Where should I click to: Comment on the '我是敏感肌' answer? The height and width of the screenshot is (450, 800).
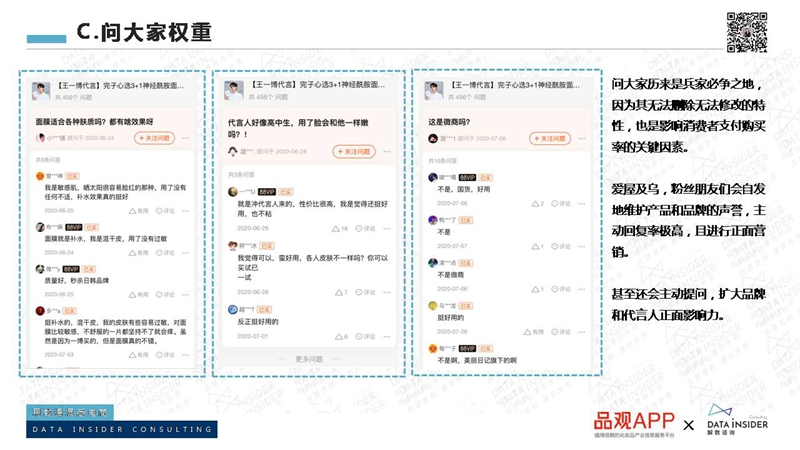pos(165,211)
